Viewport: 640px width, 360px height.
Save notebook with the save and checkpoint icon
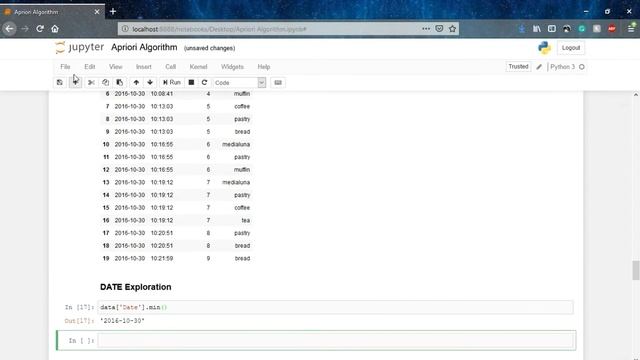[x=60, y=82]
